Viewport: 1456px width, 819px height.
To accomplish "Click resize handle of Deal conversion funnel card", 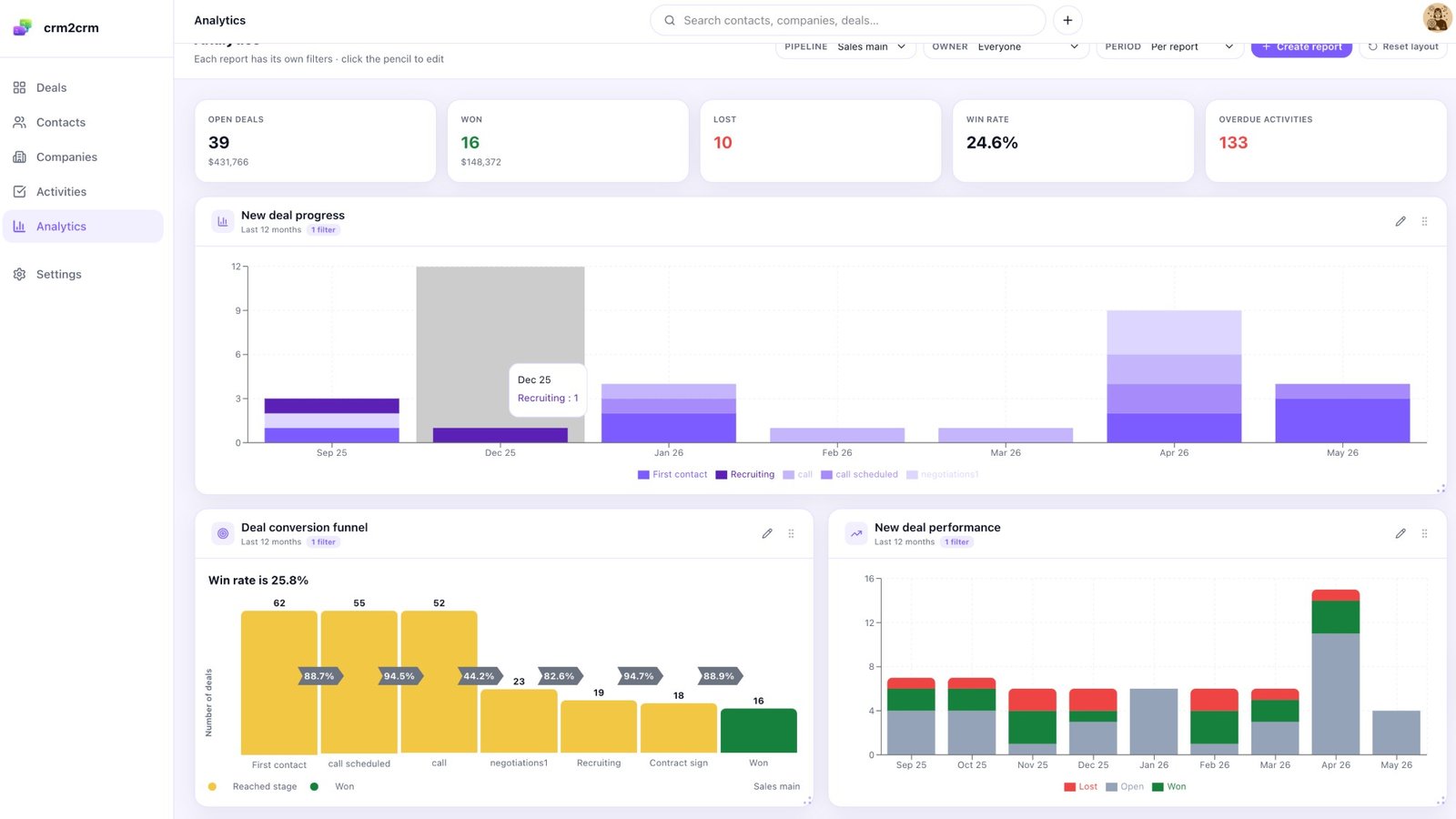I will (x=807, y=801).
